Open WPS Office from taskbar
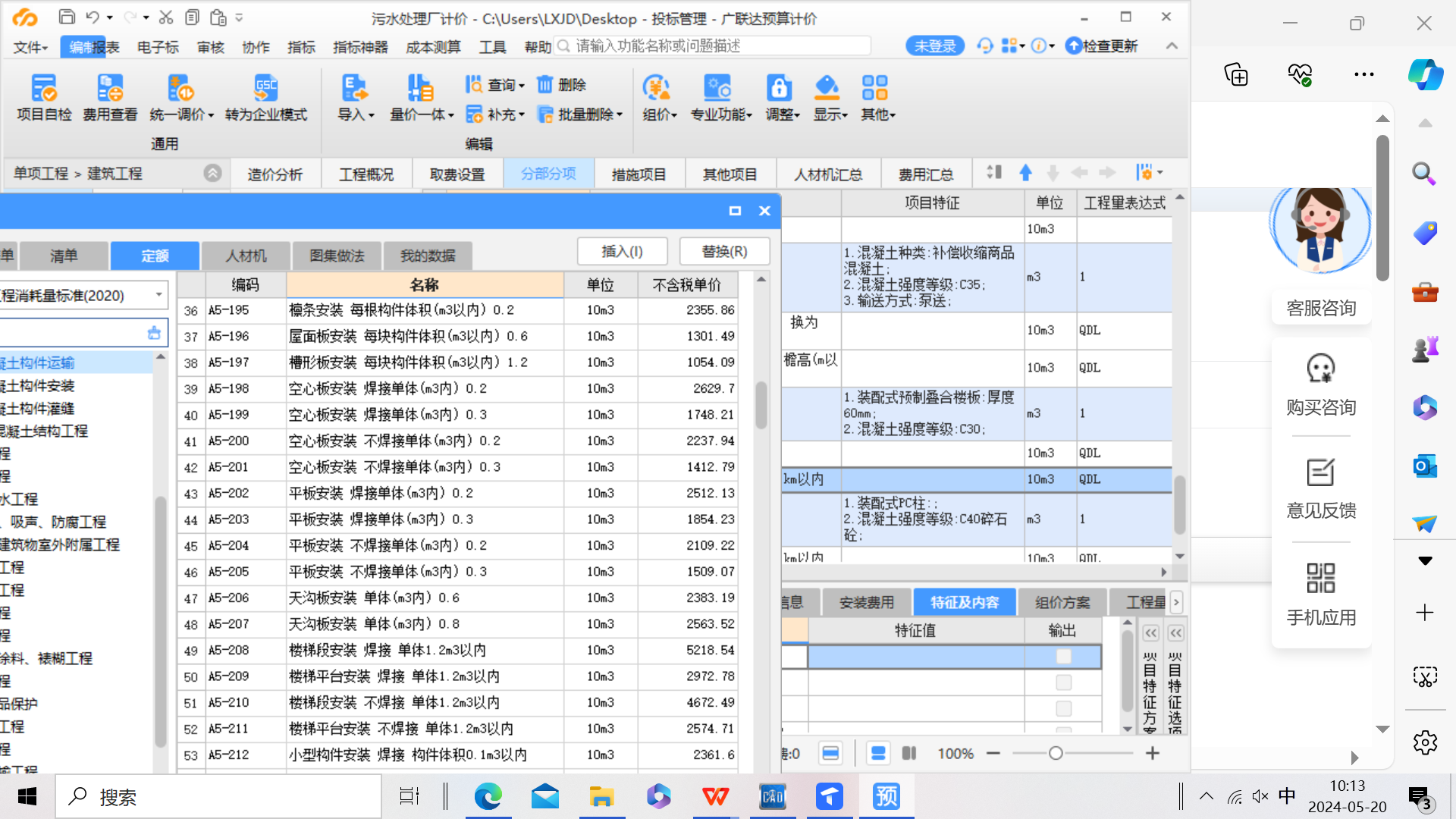The height and width of the screenshot is (819, 1456). tap(715, 796)
